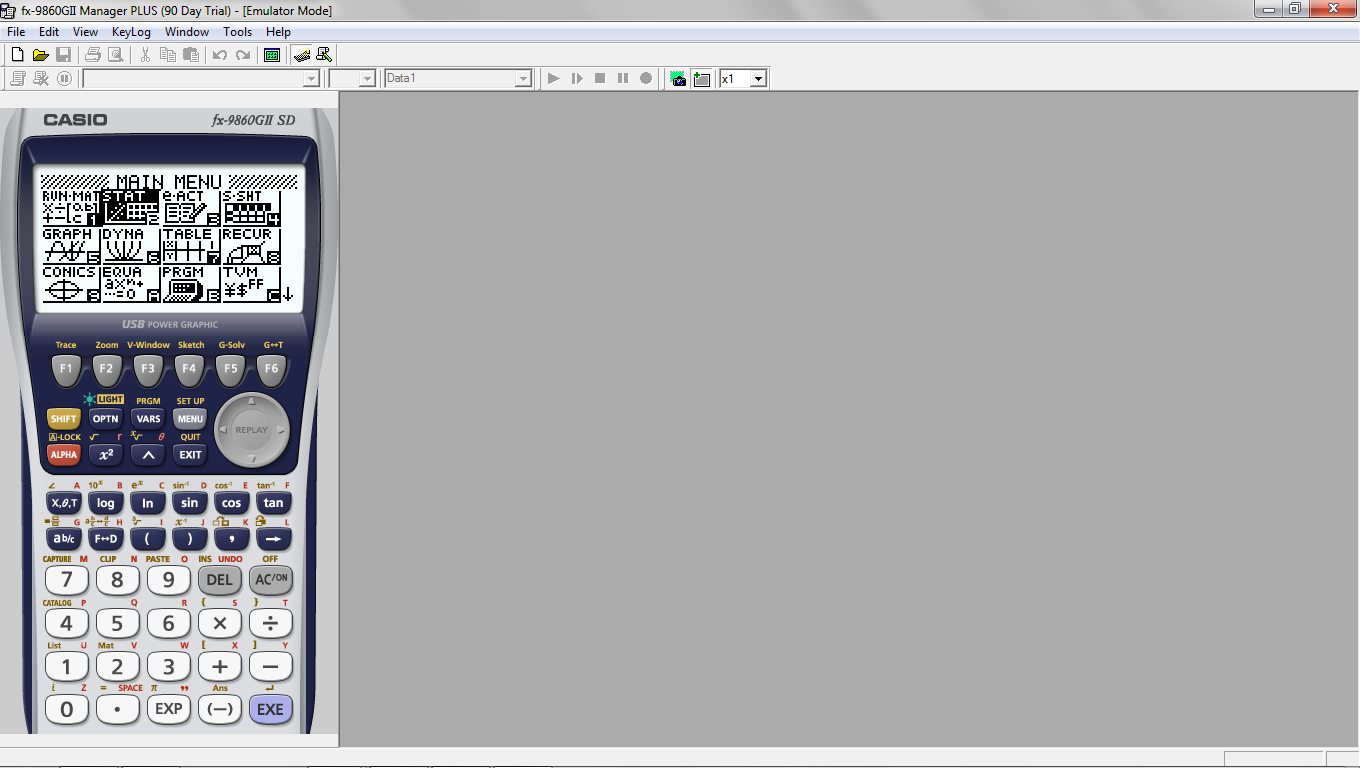
Task: Open the Edit menu
Action: coord(49,32)
